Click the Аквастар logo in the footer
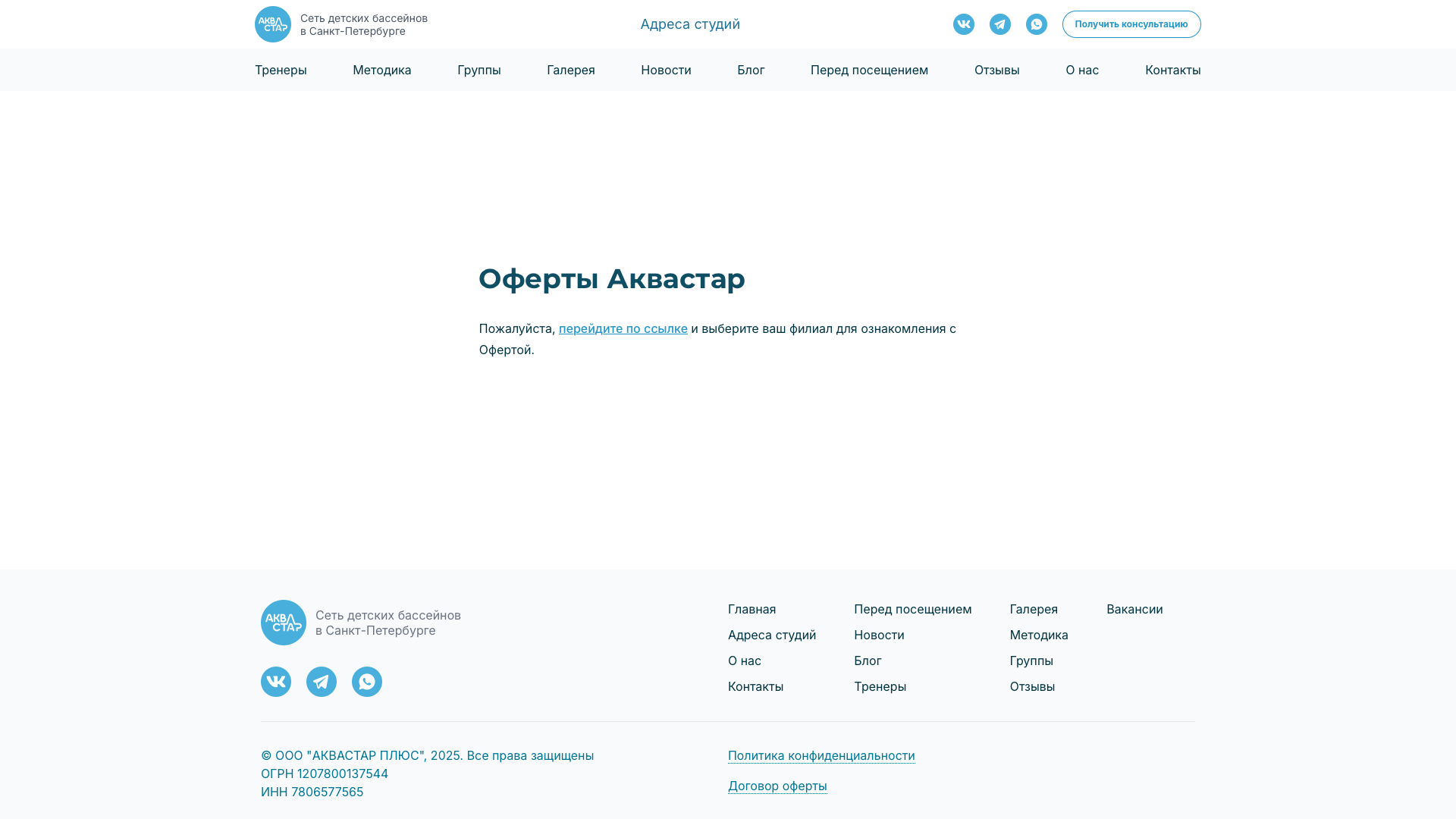Viewport: 1456px width, 819px height. click(284, 623)
